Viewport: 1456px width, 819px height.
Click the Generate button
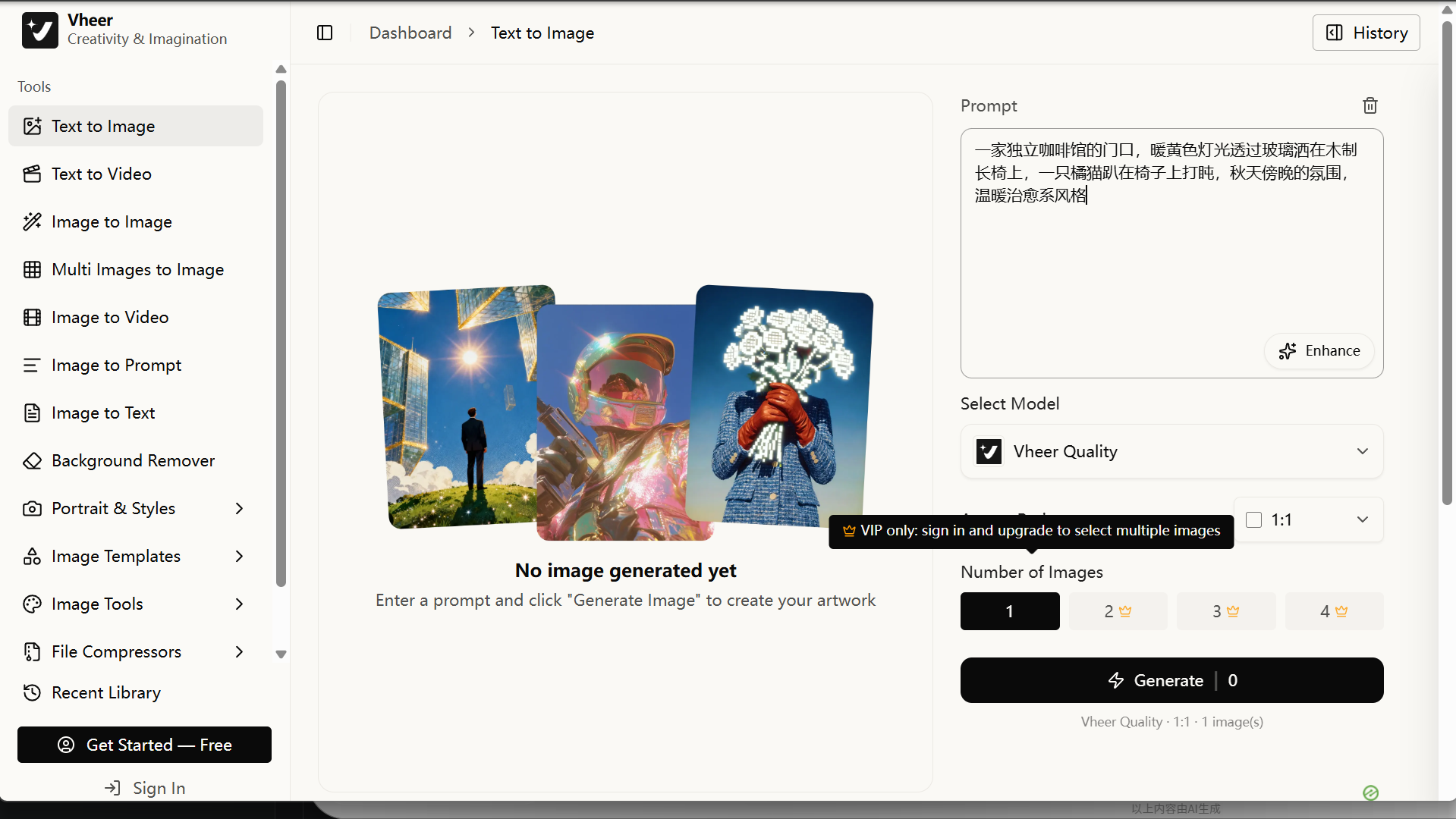[1171, 680]
